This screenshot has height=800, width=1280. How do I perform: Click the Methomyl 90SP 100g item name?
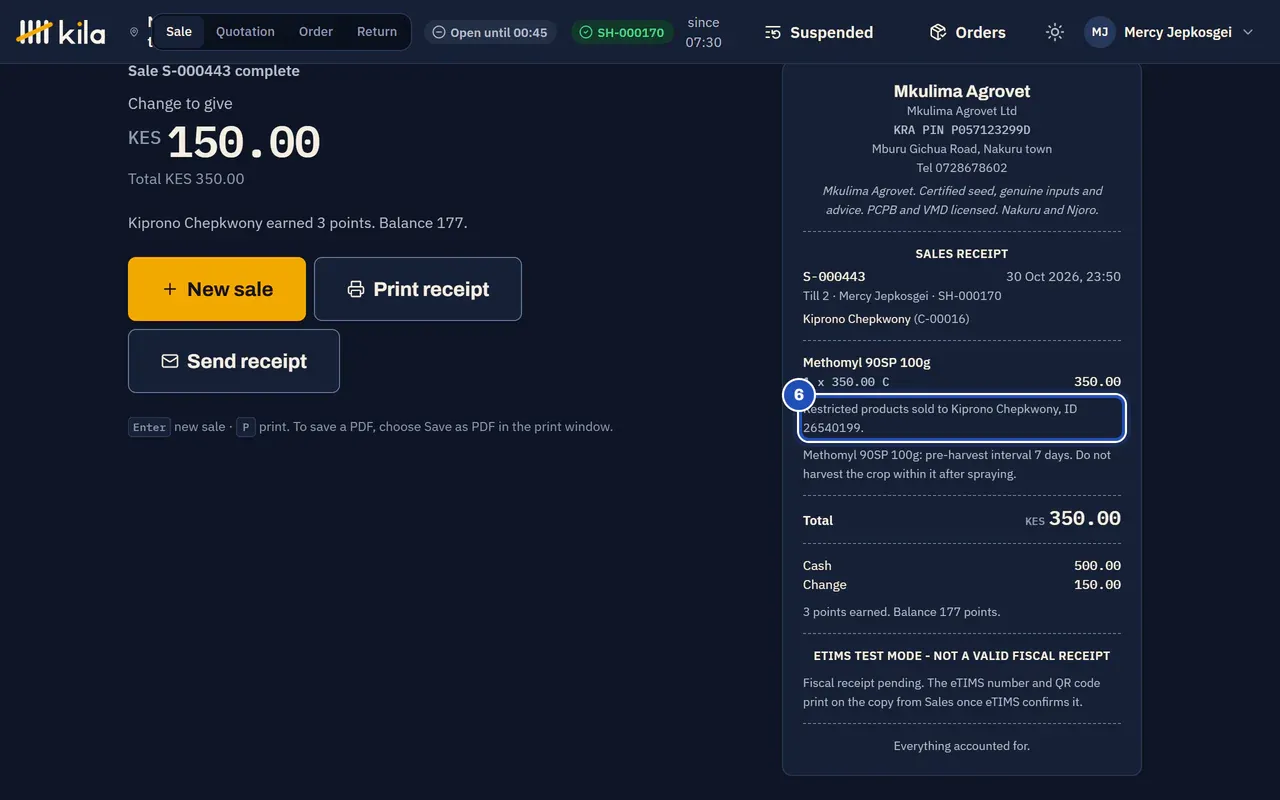867,362
